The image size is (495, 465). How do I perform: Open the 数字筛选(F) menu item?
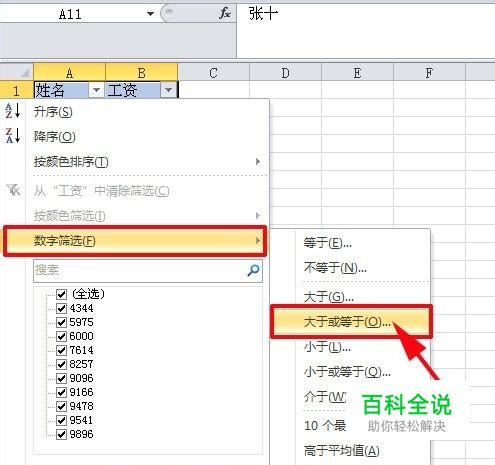[135, 241]
